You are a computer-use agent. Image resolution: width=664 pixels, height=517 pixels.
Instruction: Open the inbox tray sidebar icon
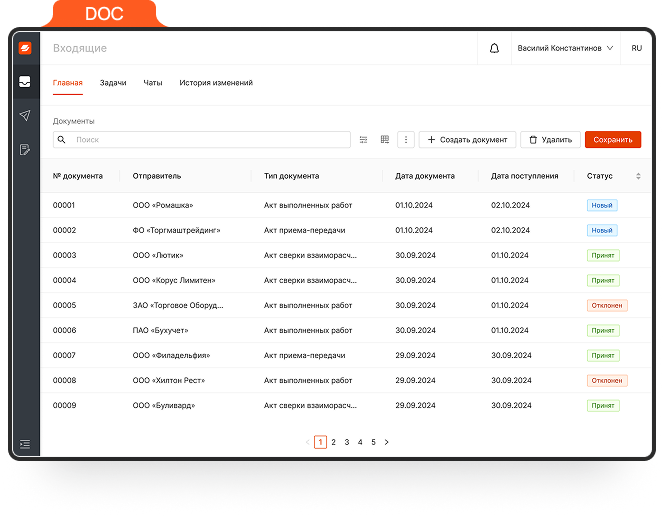25,81
